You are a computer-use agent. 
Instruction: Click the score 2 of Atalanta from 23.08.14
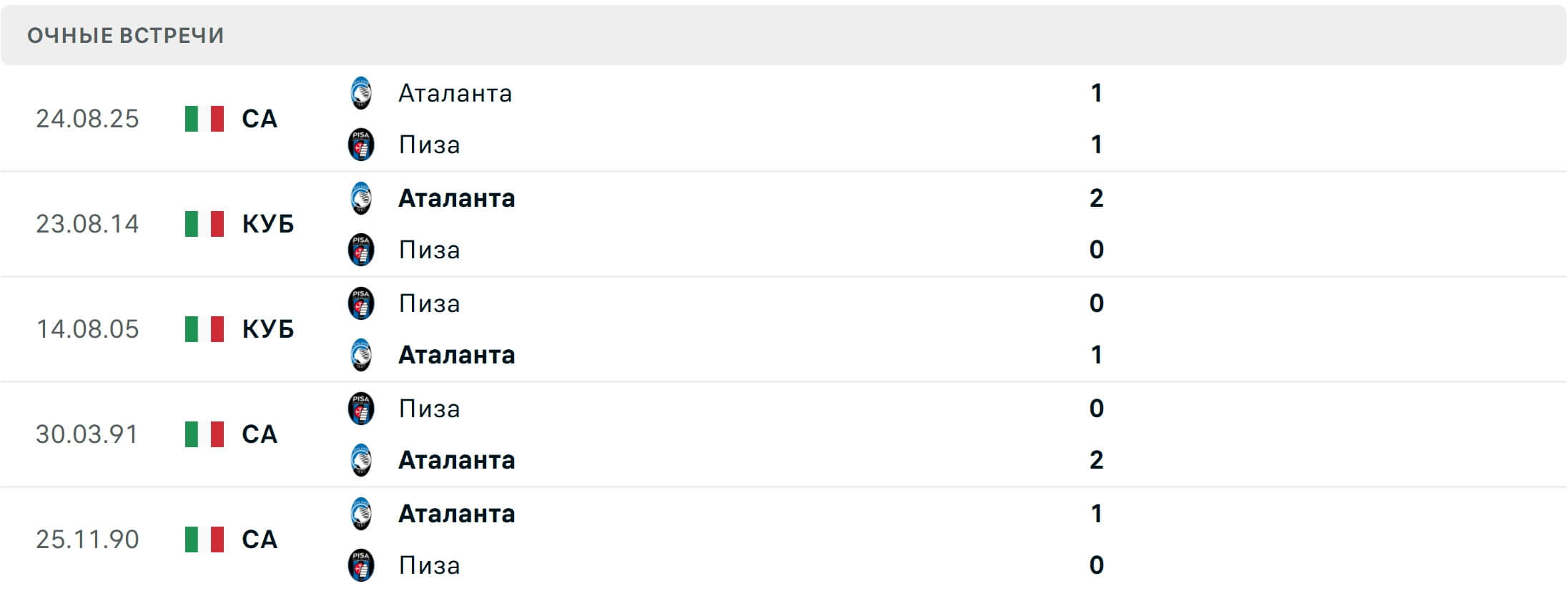pos(1096,198)
